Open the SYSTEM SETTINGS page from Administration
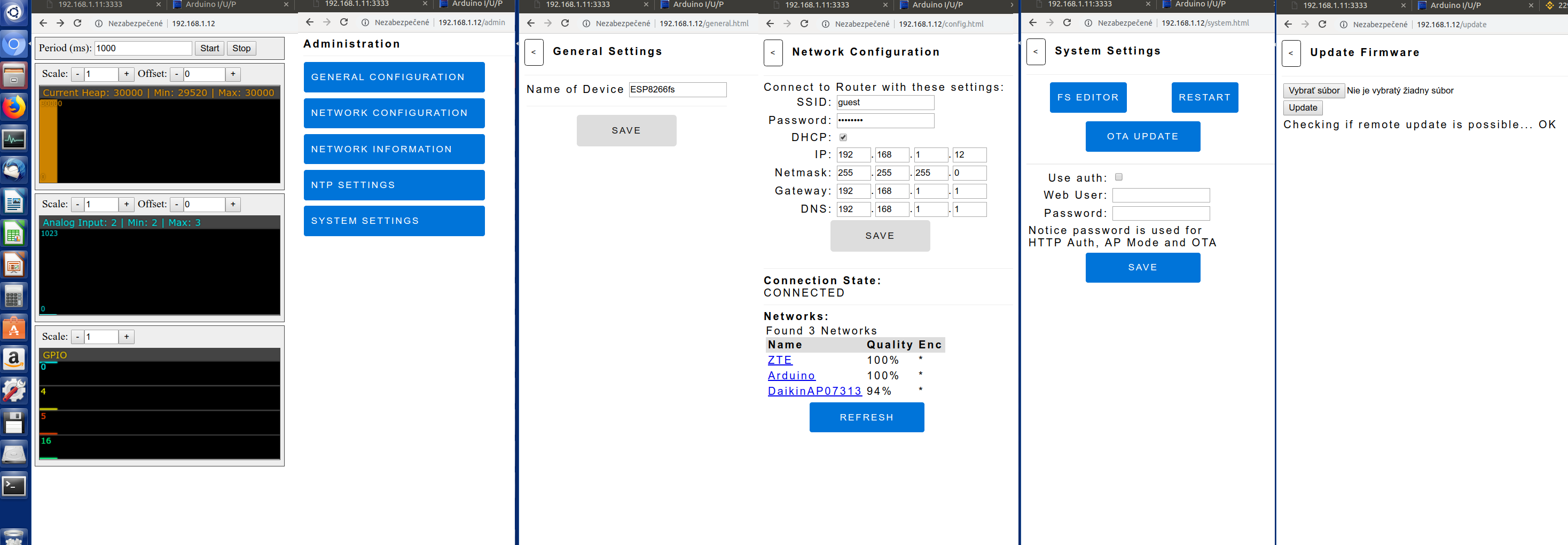The width and height of the screenshot is (1568, 545). (394, 221)
